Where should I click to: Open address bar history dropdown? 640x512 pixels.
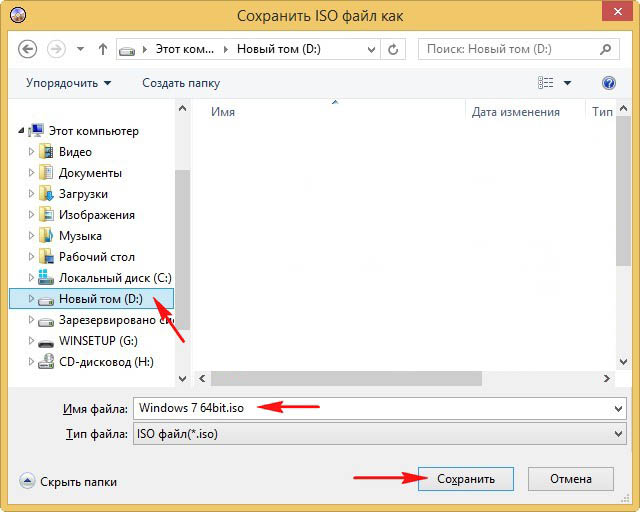(x=371, y=50)
